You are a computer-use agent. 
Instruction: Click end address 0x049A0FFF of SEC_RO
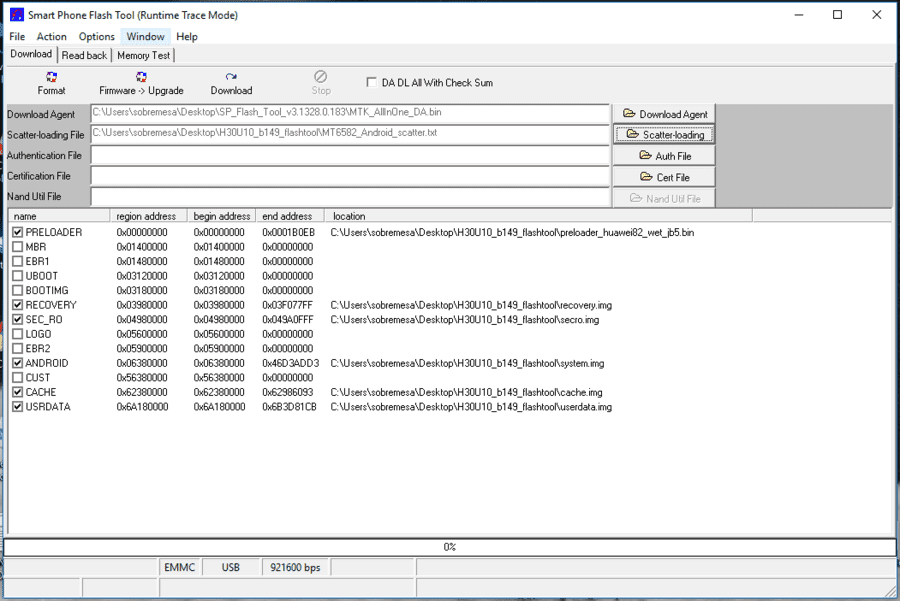click(288, 320)
